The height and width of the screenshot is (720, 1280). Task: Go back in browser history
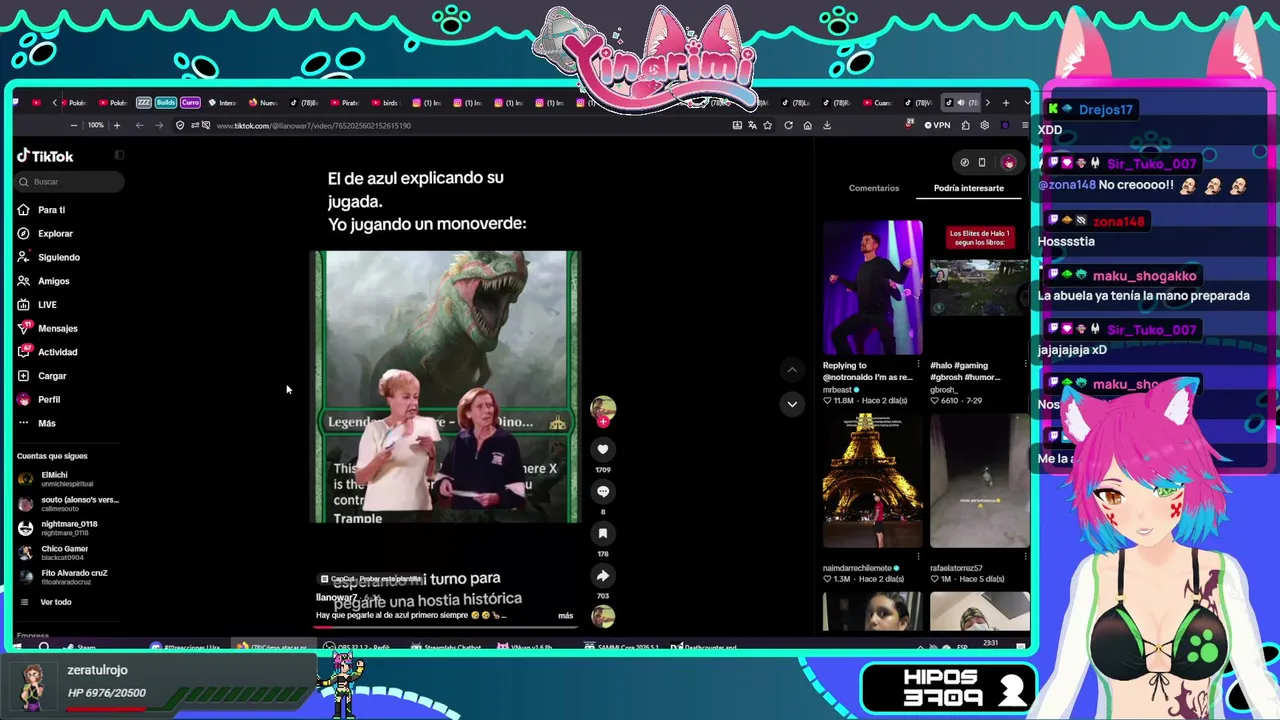click(139, 125)
